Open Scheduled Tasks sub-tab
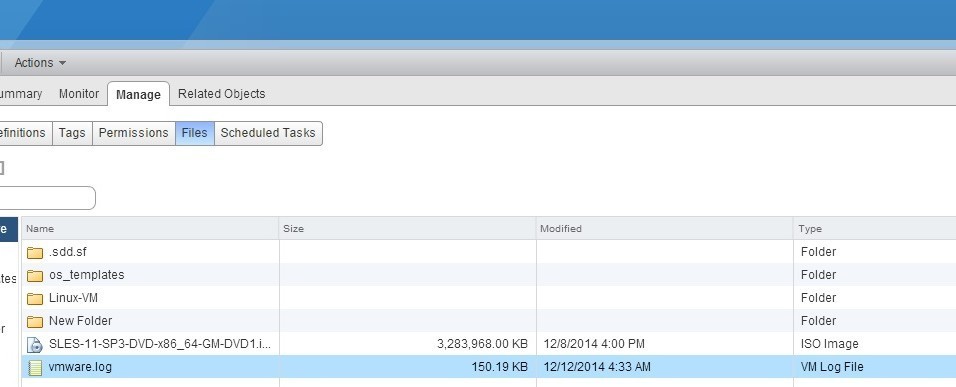956x387 pixels. (268, 133)
